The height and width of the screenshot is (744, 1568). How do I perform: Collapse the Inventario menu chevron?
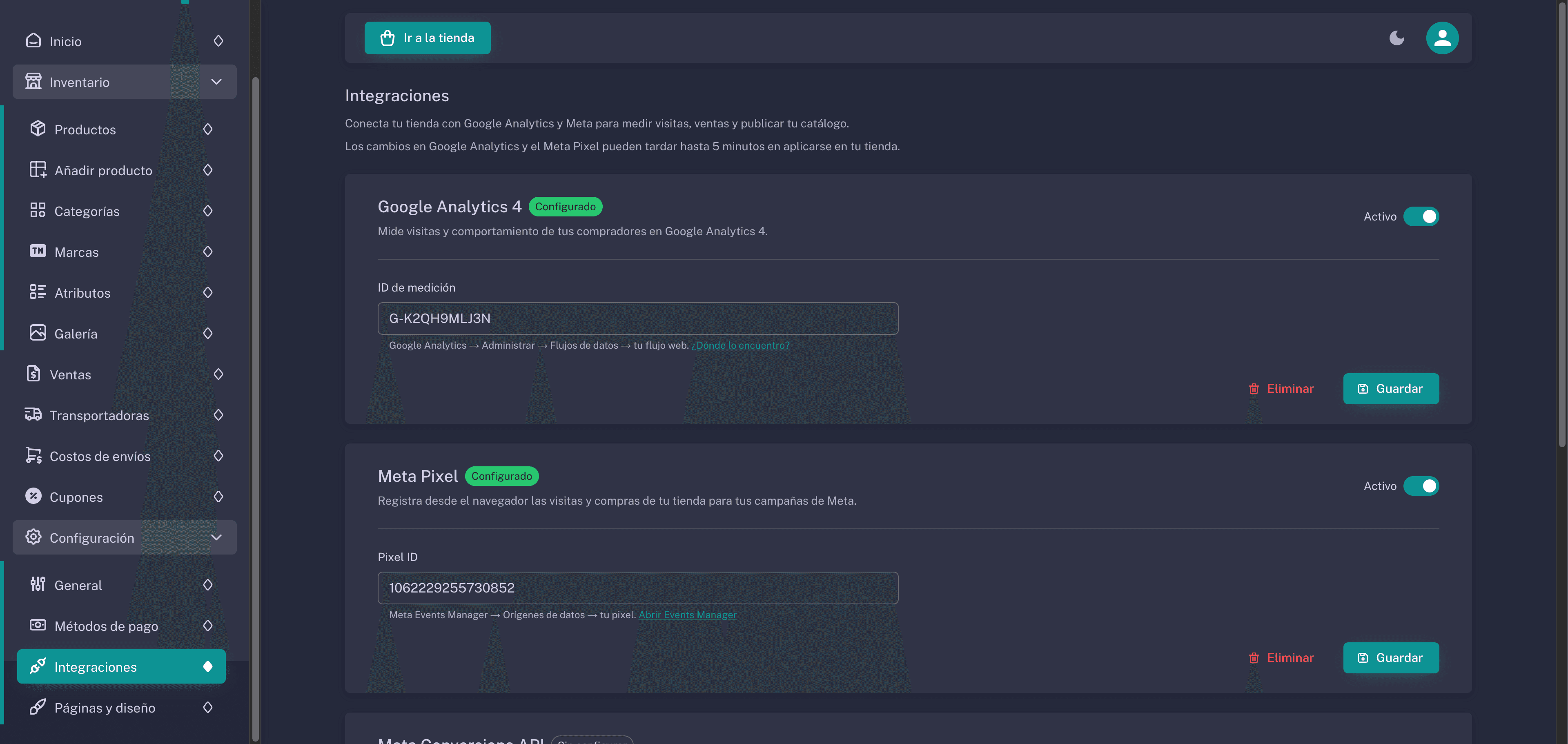click(x=216, y=82)
